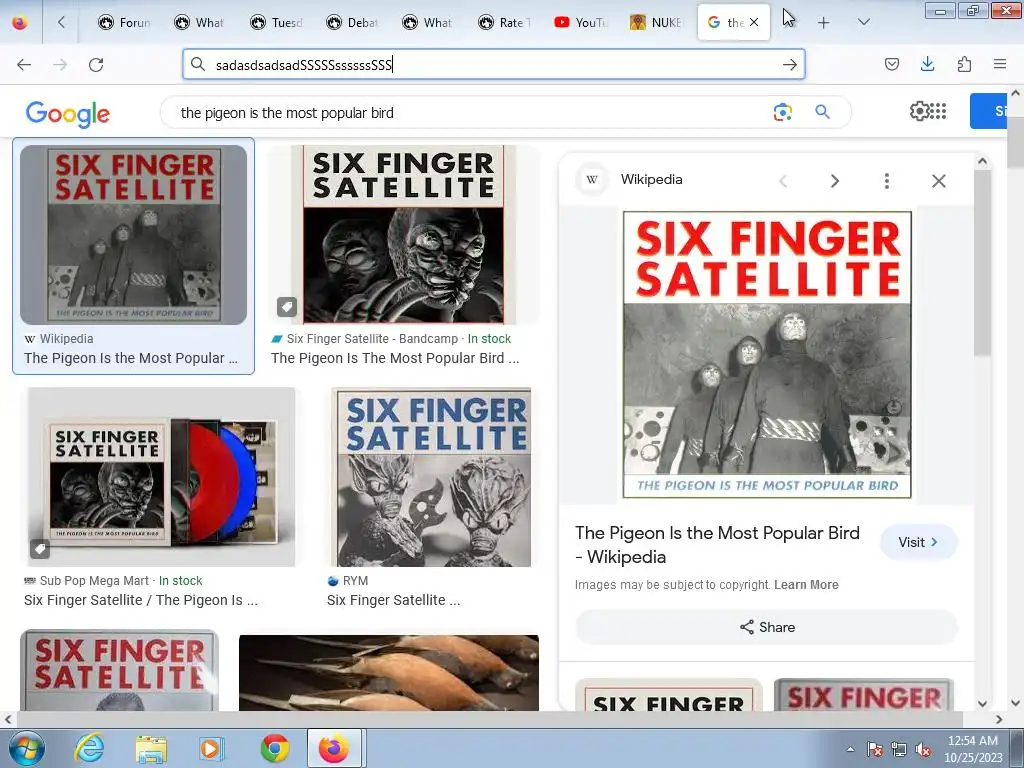Switch to the YouTube tab

581,22
